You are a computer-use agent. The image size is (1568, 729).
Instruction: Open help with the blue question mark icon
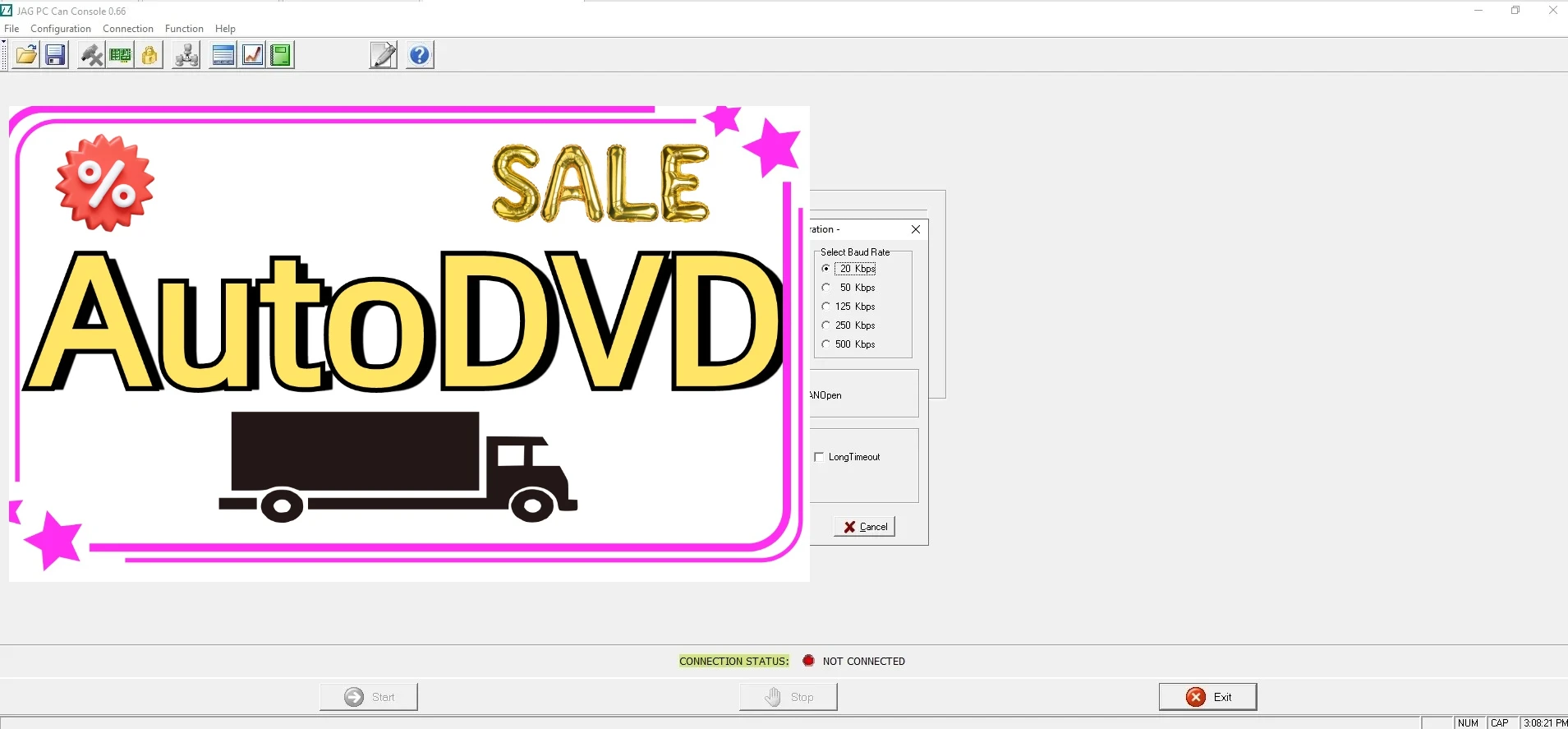point(420,55)
